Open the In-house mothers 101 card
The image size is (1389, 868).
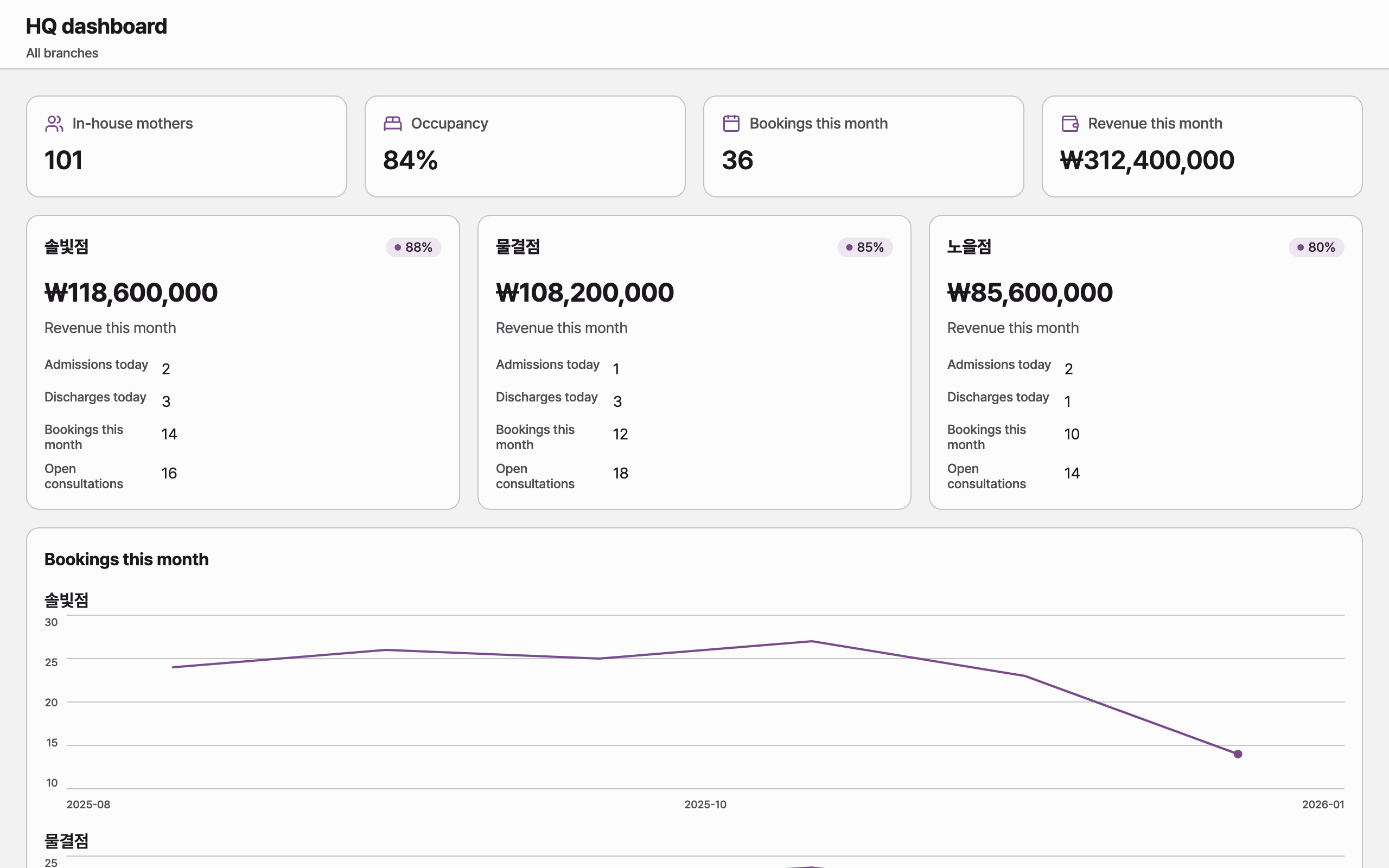point(187,146)
